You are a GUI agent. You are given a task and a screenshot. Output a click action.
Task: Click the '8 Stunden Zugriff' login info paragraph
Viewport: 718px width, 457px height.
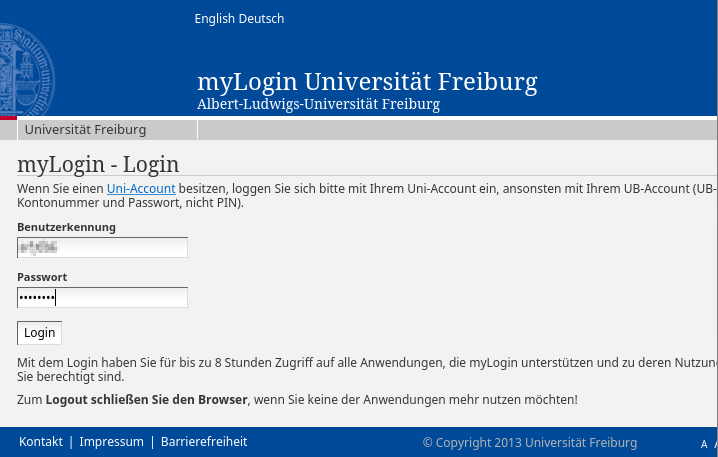coord(300,362)
